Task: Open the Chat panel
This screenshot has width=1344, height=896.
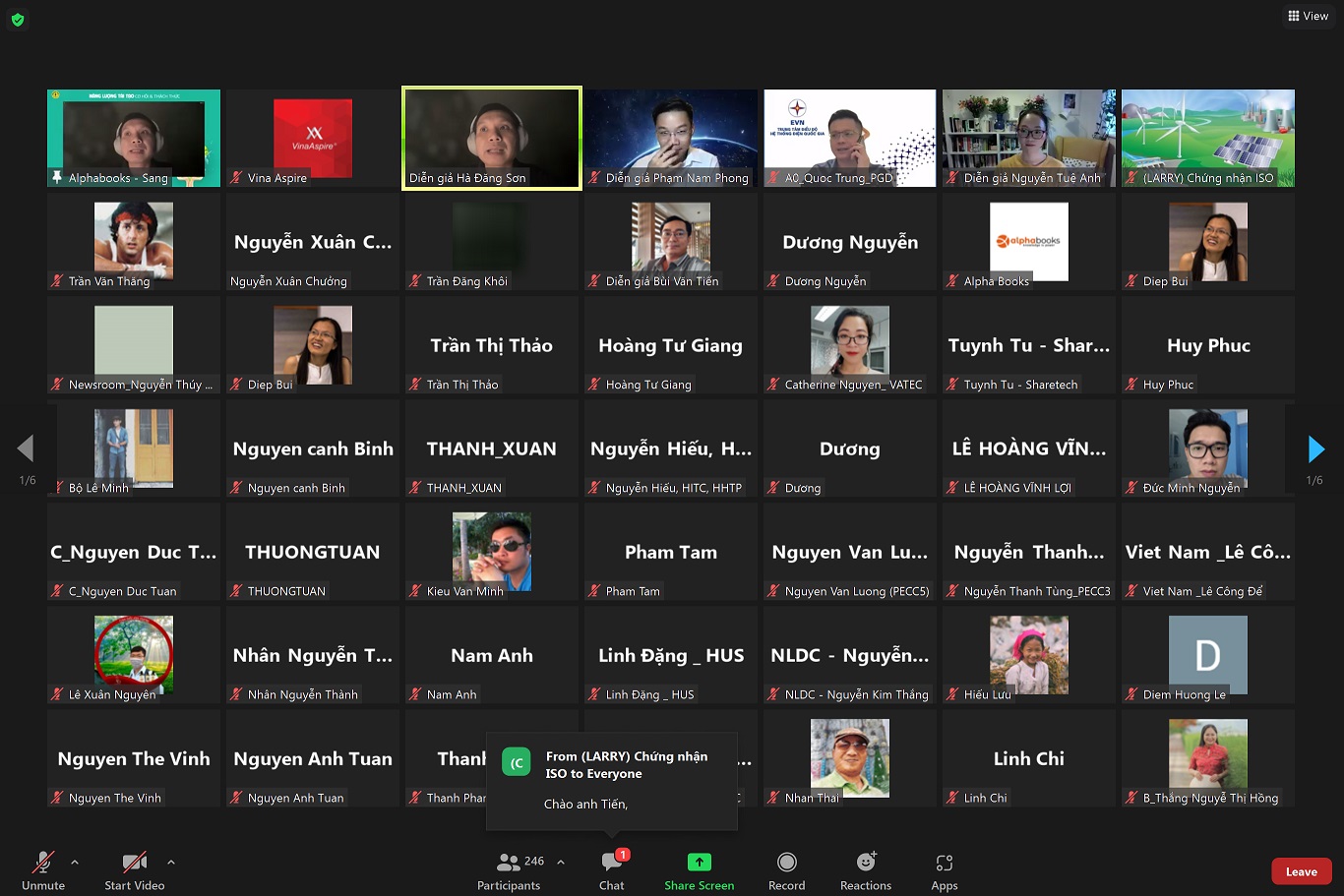Action: point(611,869)
